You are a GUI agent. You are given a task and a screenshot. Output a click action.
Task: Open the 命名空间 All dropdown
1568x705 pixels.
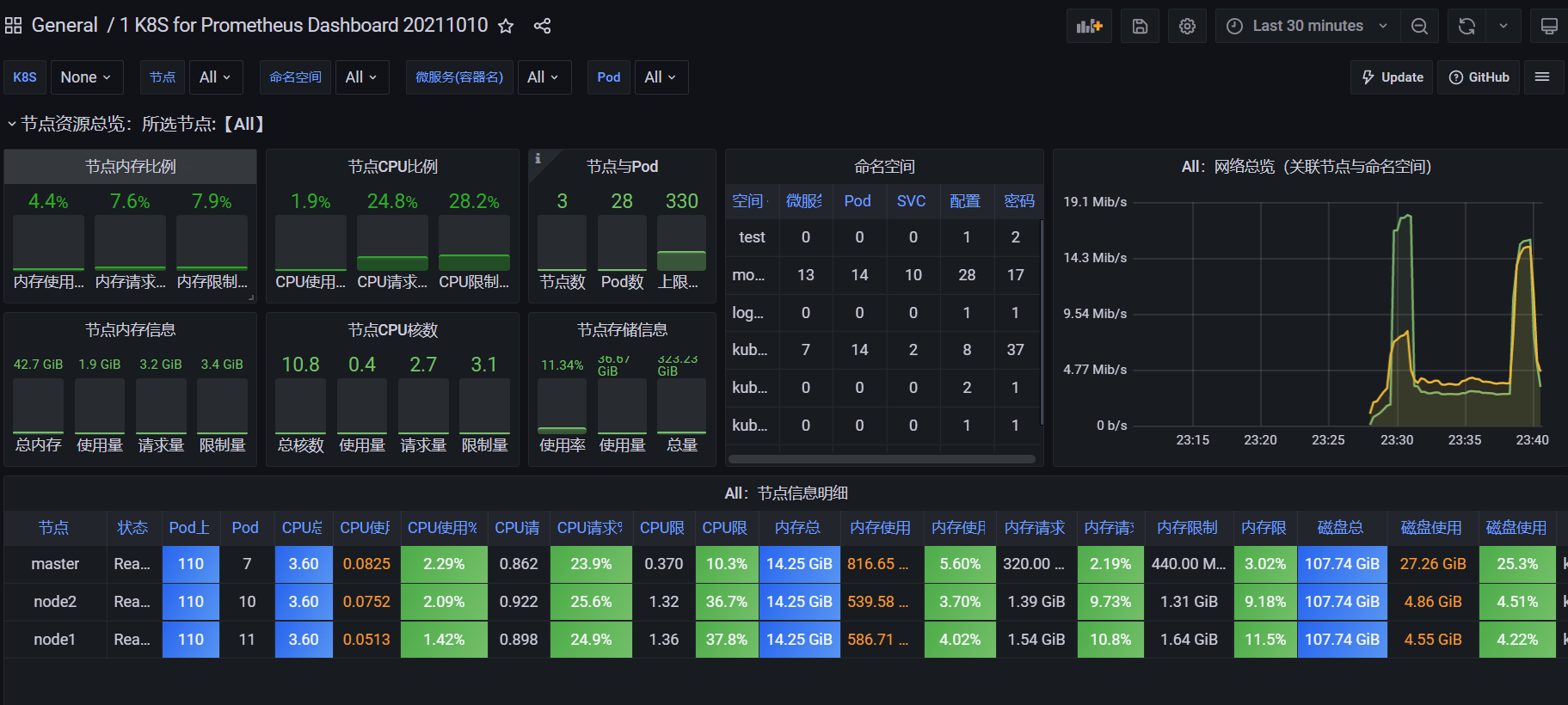point(361,77)
